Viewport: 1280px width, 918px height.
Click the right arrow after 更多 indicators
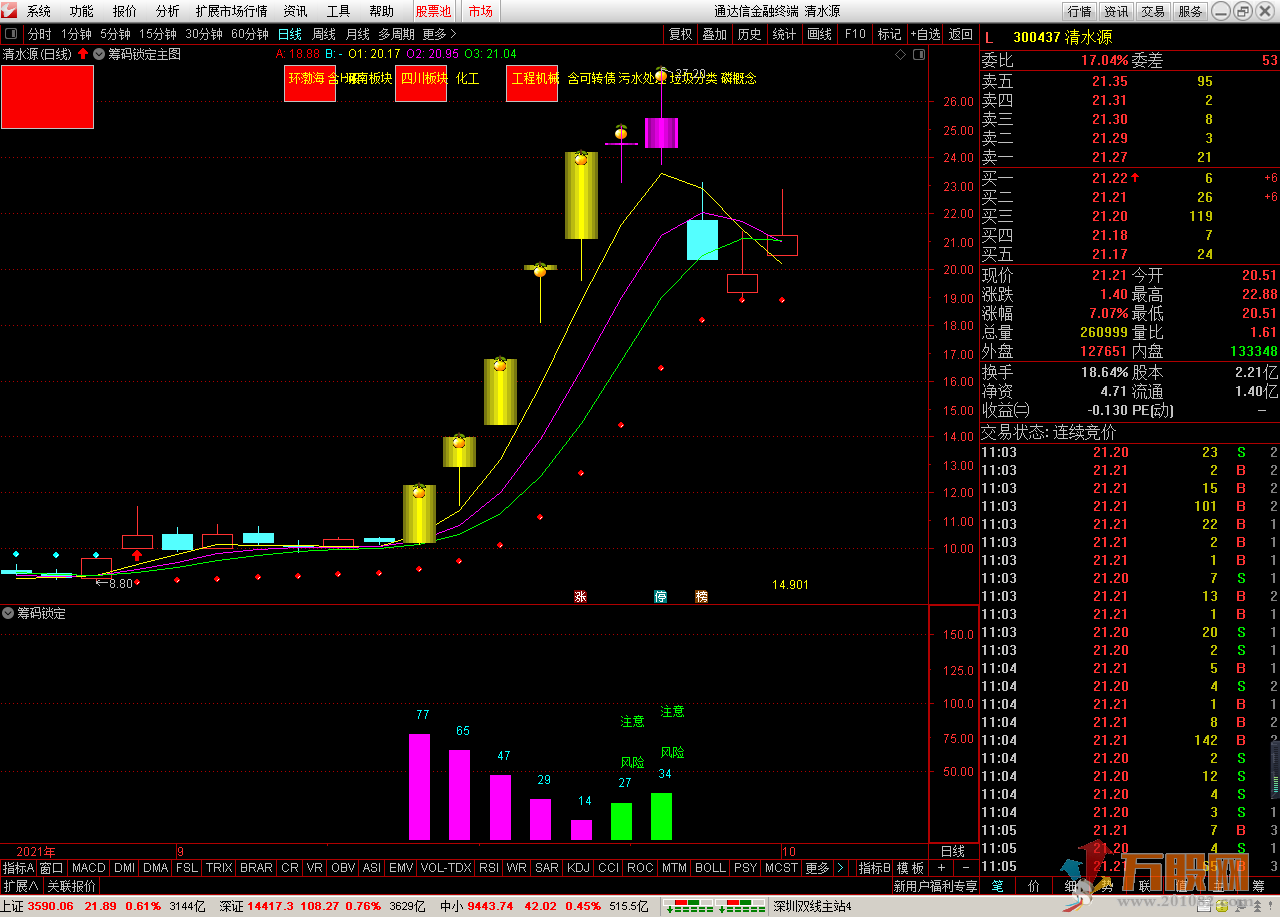[840, 868]
